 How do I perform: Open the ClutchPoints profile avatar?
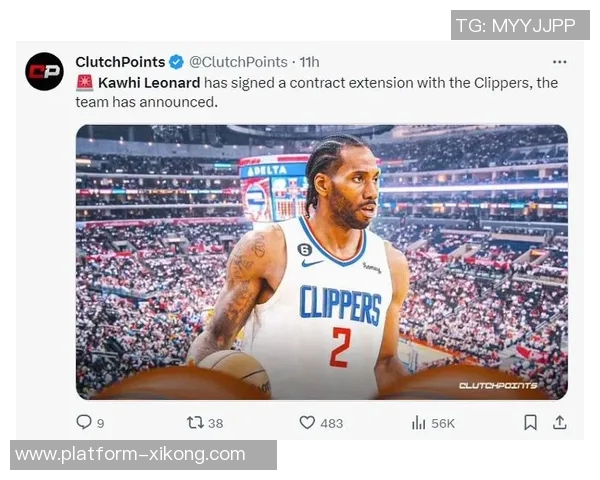44,72
